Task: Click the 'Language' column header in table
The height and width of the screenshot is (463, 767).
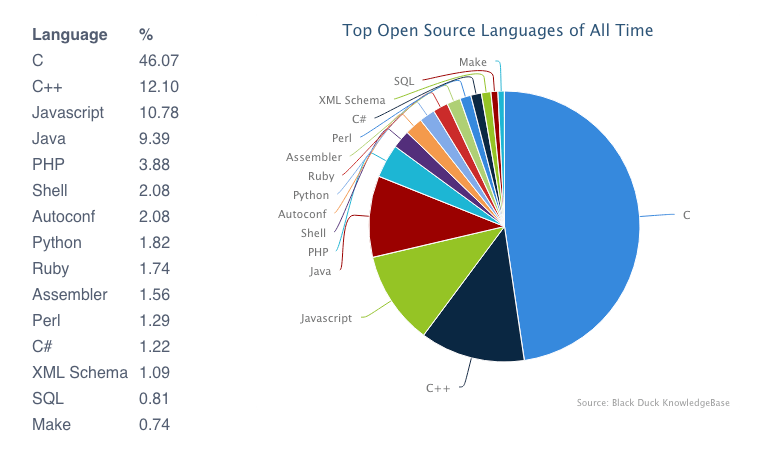Action: pyautogui.click(x=69, y=35)
